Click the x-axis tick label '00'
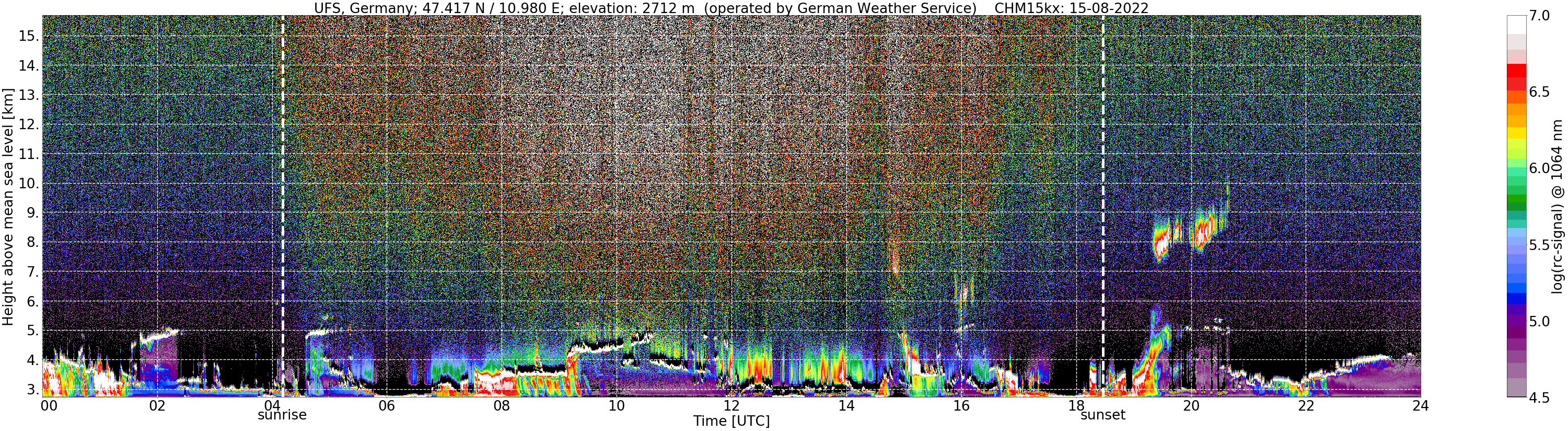Image resolution: width=1568 pixels, height=431 pixels. (49, 405)
